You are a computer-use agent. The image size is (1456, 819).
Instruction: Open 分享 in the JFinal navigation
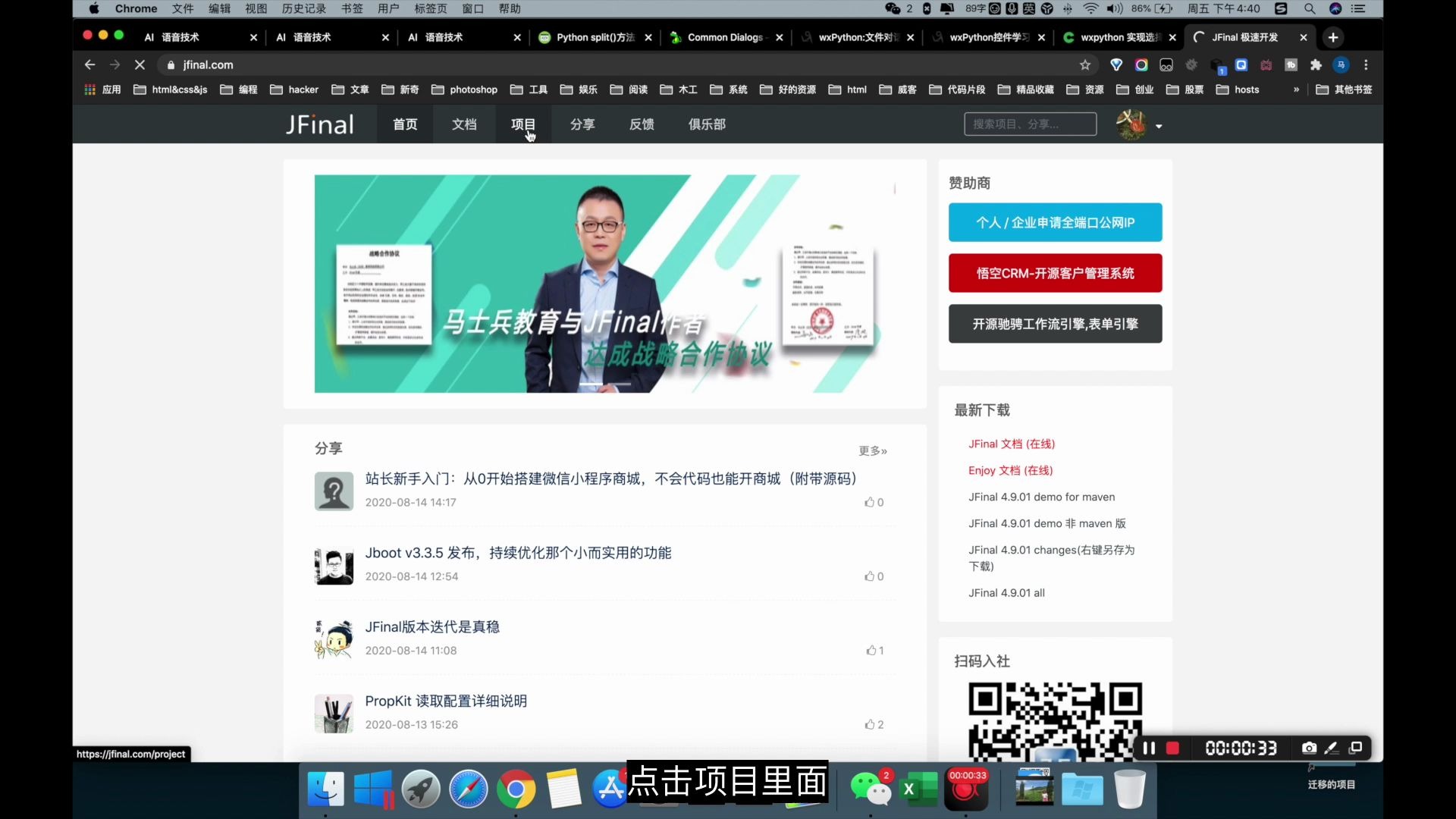582,124
